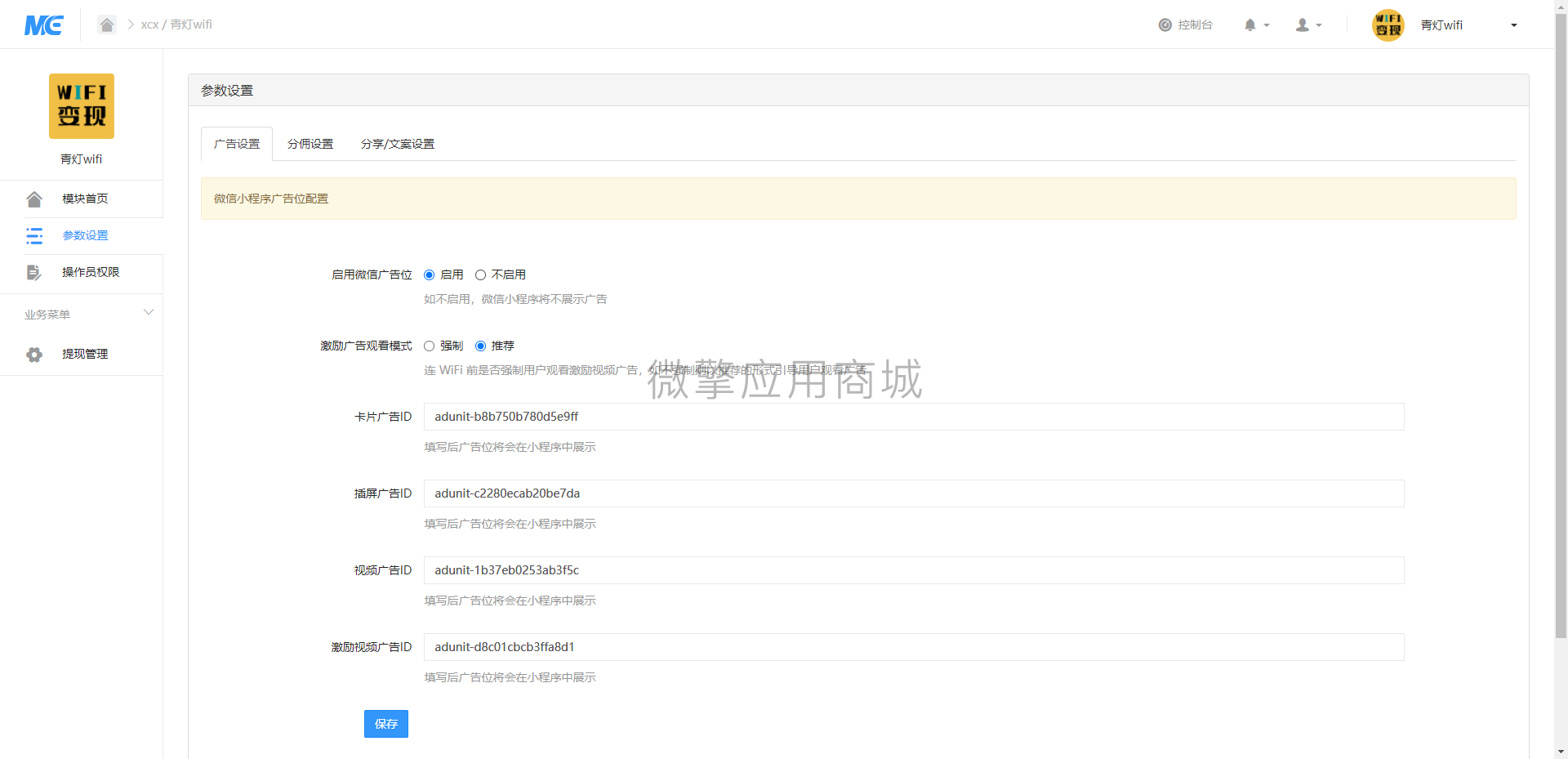Click the scrollbar down arrow
The image size is (1568, 759).
1561,752
